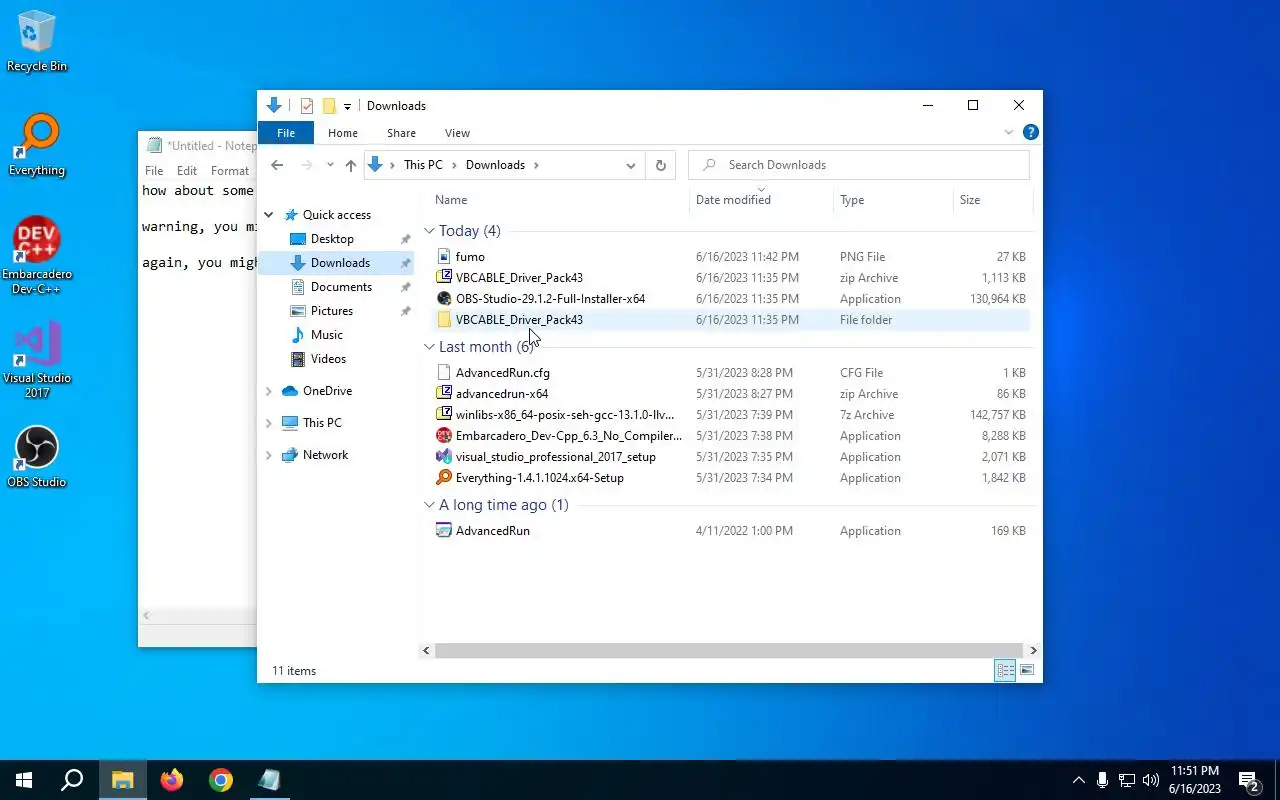Launch OBS Studio desktop shortcut
Image resolution: width=1280 pixels, height=800 pixels.
pyautogui.click(x=37, y=458)
